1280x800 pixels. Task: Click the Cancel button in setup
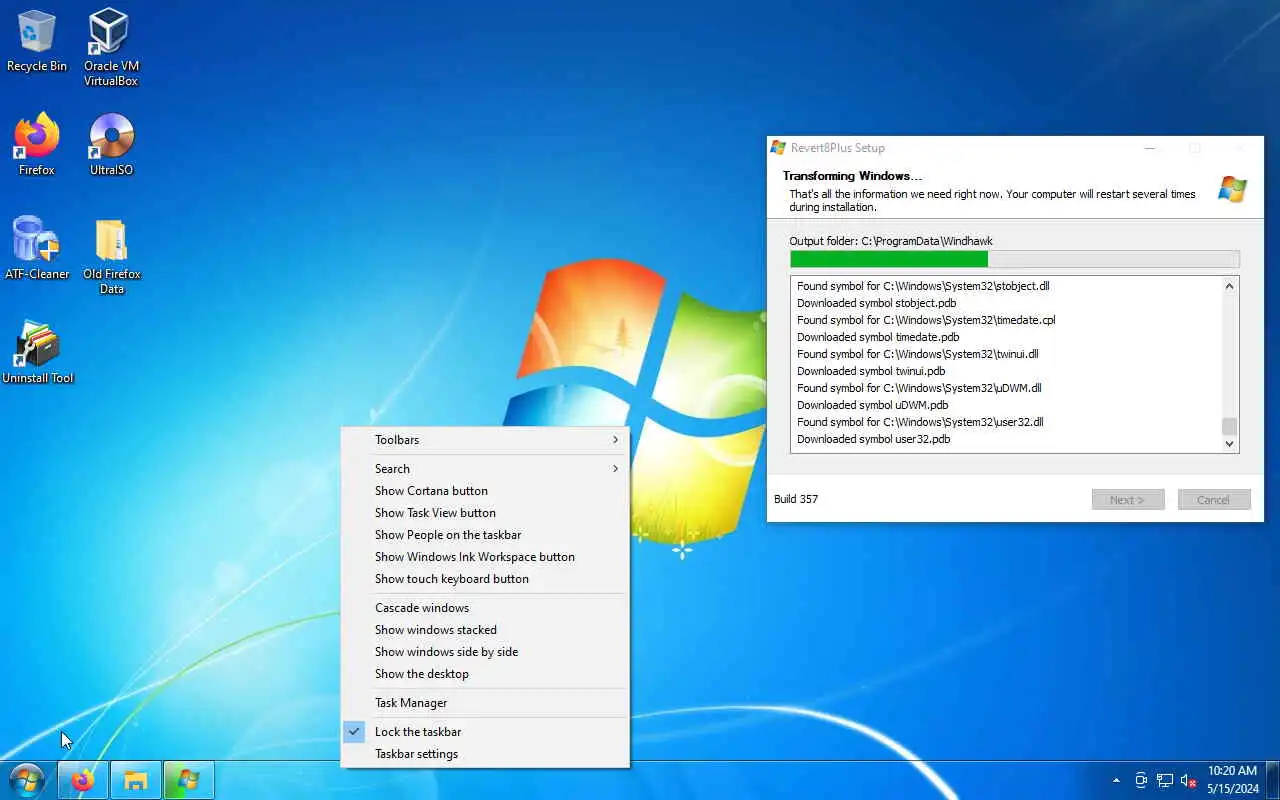pos(1214,500)
